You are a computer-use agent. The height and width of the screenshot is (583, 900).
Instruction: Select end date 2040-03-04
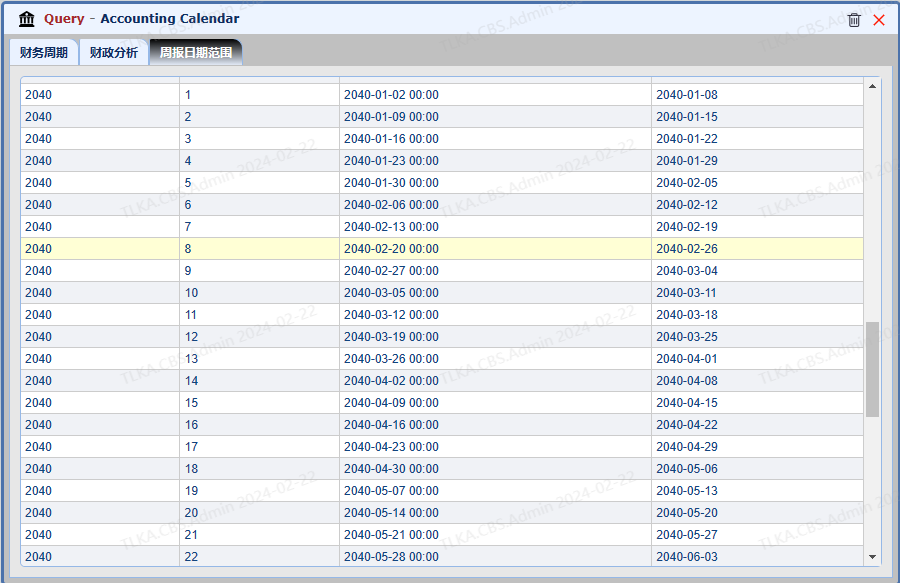(757, 271)
